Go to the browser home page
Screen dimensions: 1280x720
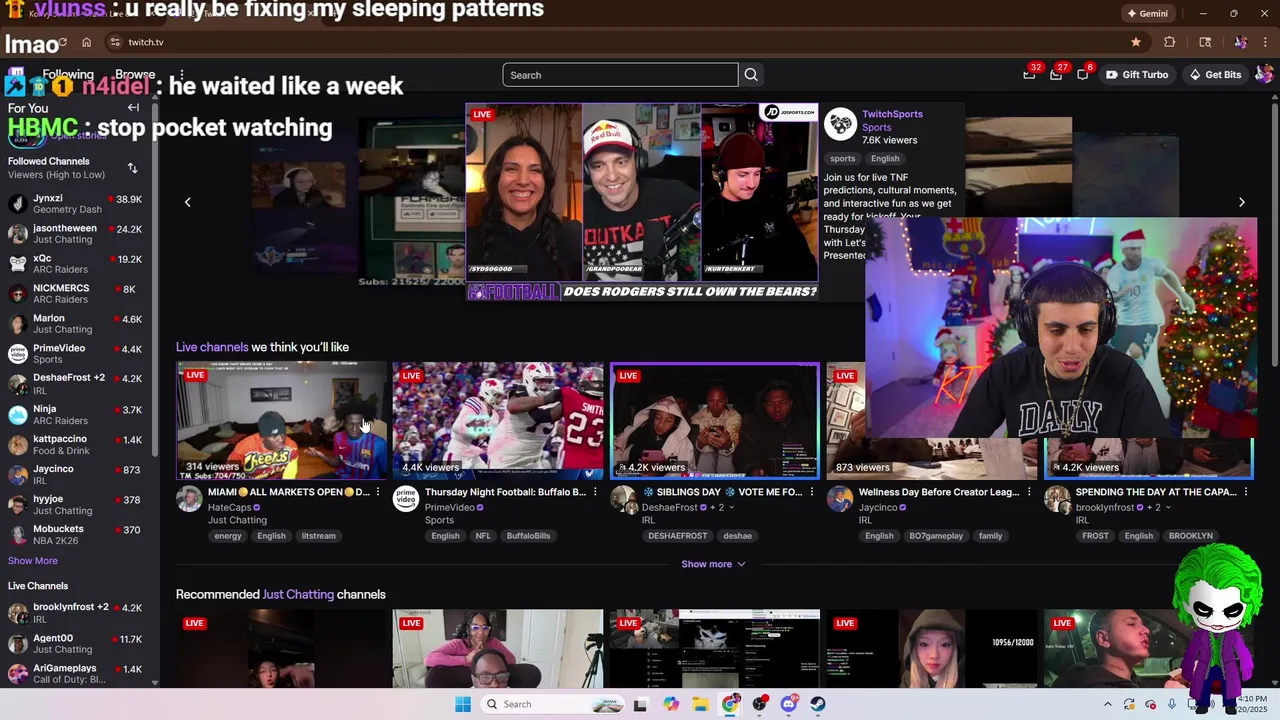pyautogui.click(x=87, y=42)
